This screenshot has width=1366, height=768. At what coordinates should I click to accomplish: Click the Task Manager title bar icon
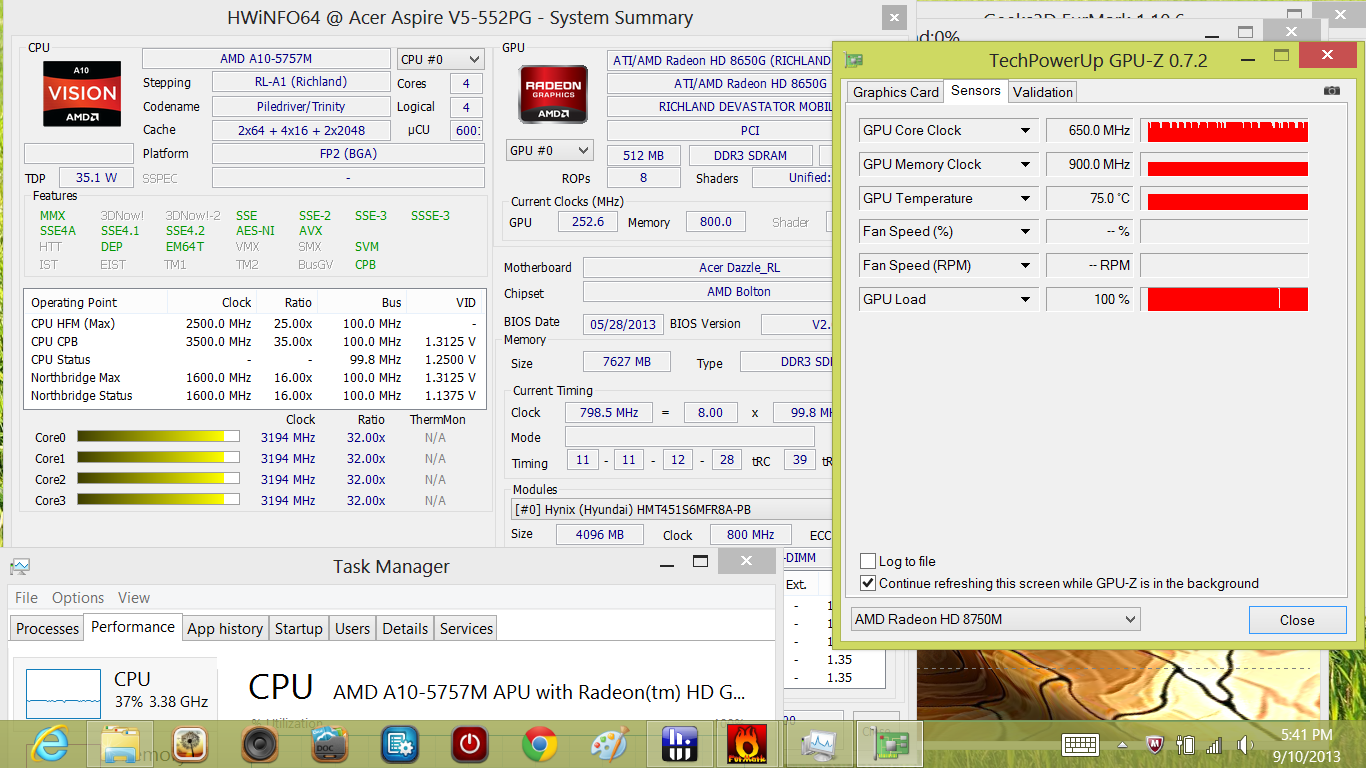[x=20, y=567]
